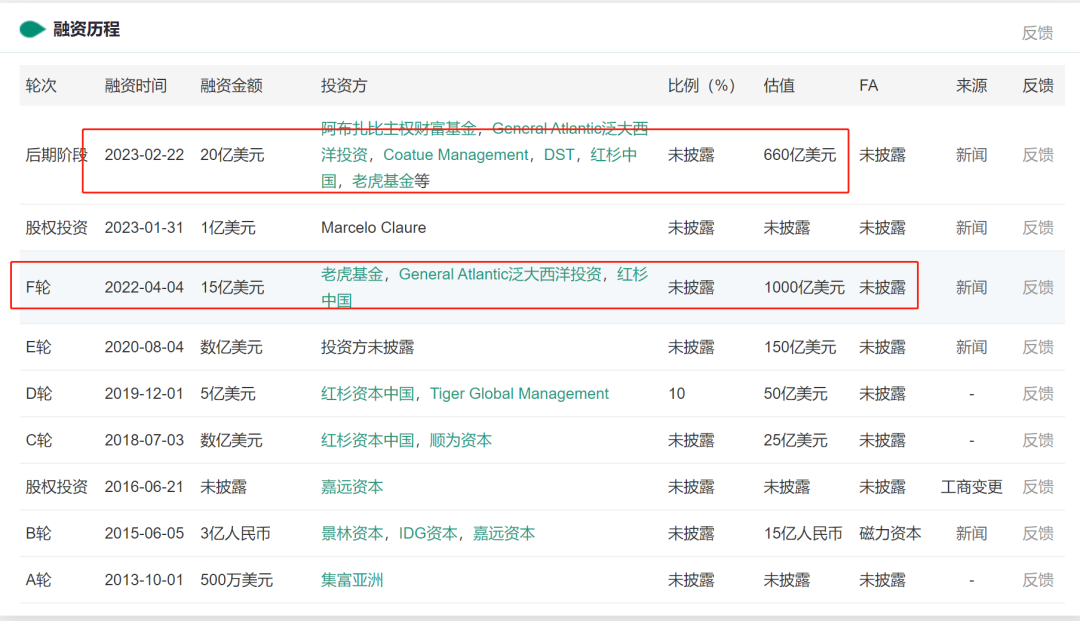This screenshot has width=1080, height=621.
Task: Open General Atlantic泛大西洋投资 link in F轮 row
Action: click(x=500, y=275)
